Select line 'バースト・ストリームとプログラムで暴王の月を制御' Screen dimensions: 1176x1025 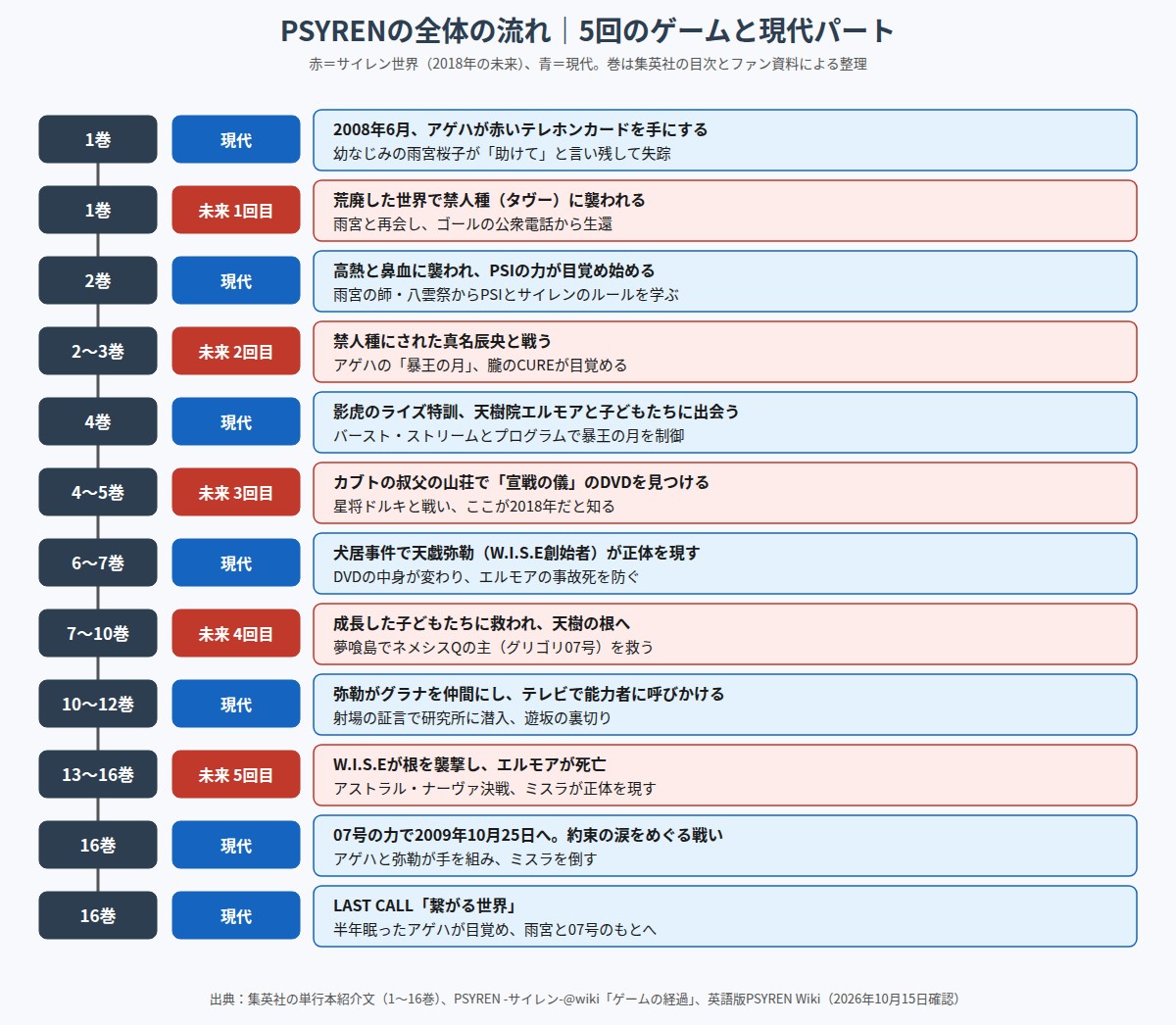tap(509, 435)
